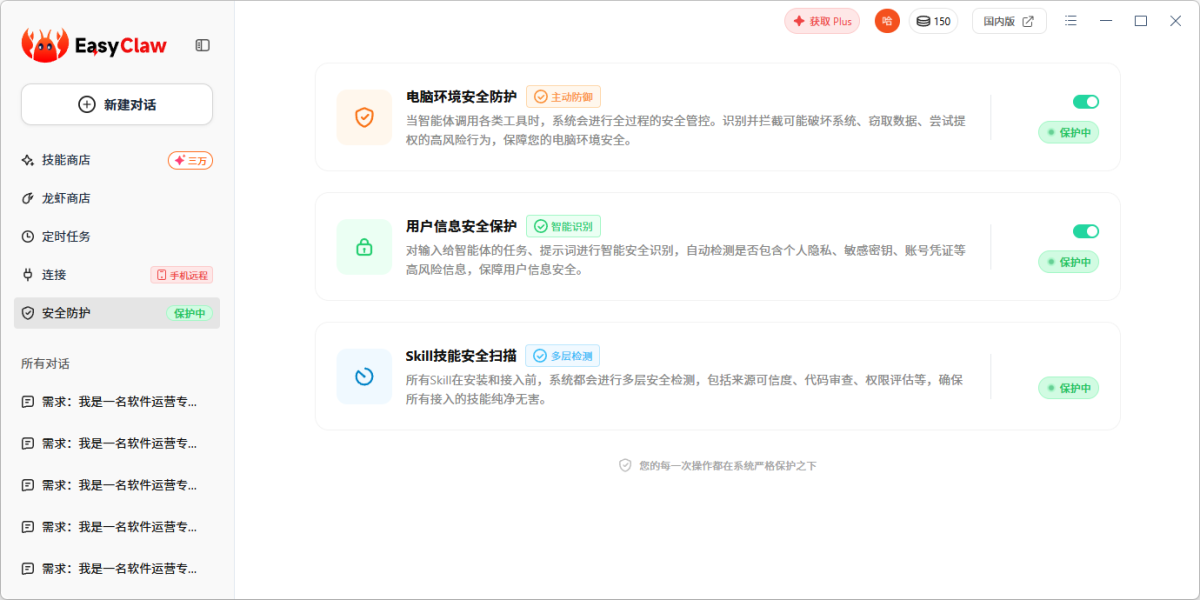
Task: Open a 需求 conversation under 所有对话
Action: [x=117, y=401]
